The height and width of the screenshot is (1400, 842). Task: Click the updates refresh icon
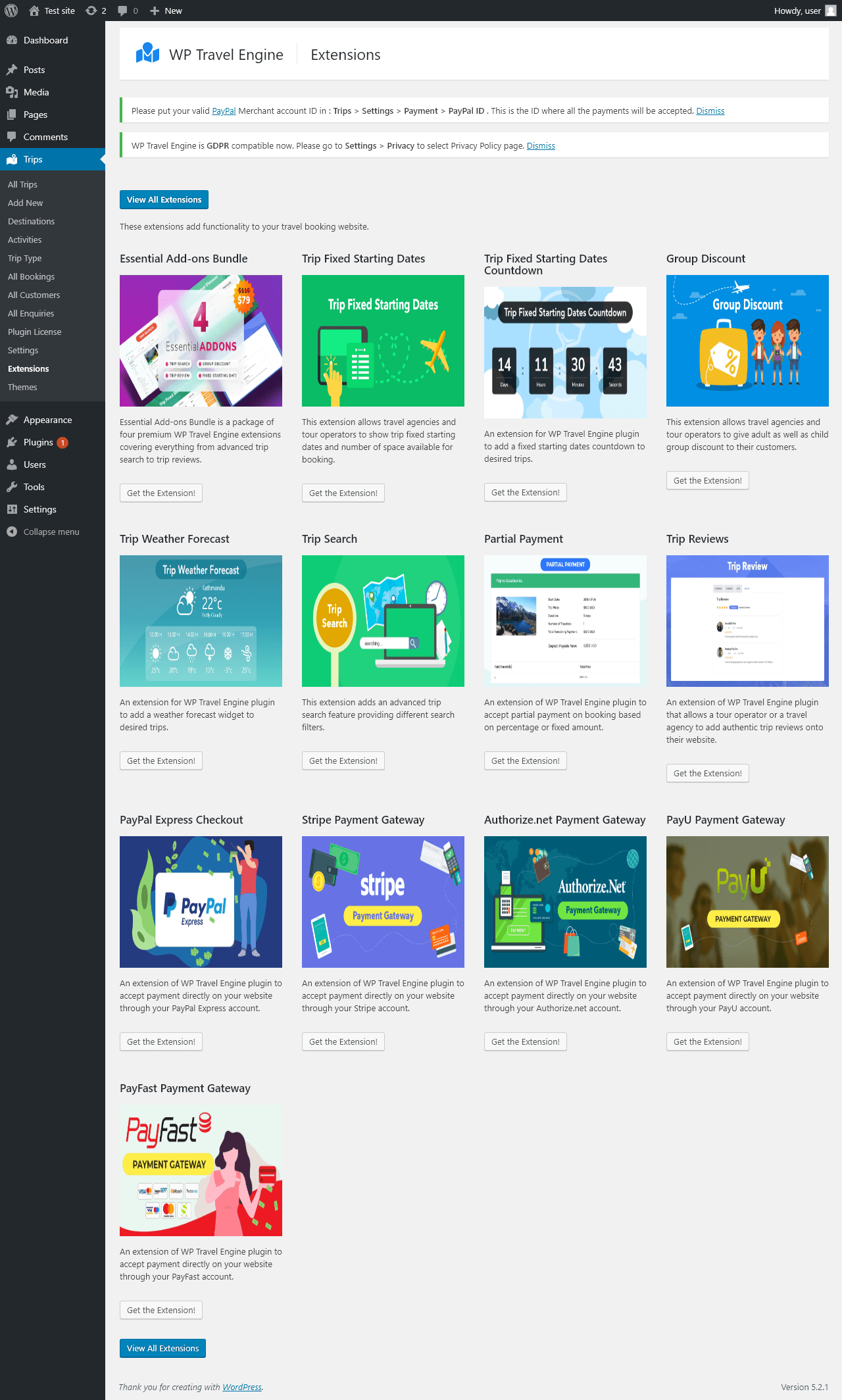(91, 11)
